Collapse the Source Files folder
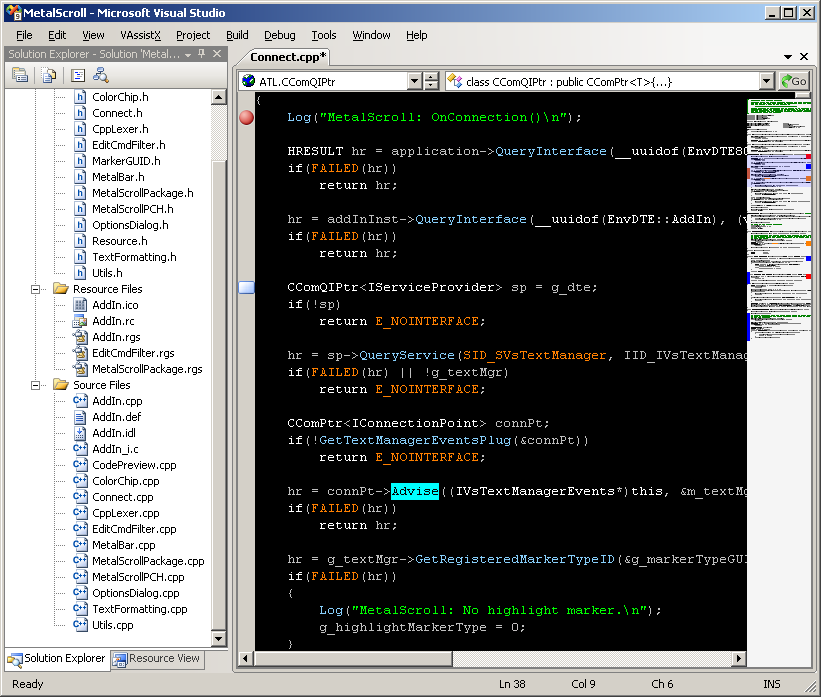 point(36,385)
